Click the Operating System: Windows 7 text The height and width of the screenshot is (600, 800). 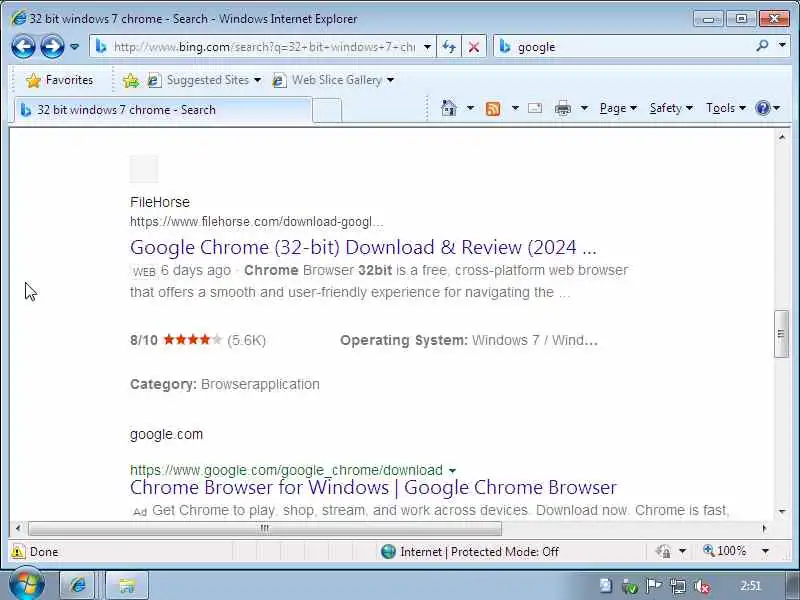click(x=468, y=340)
